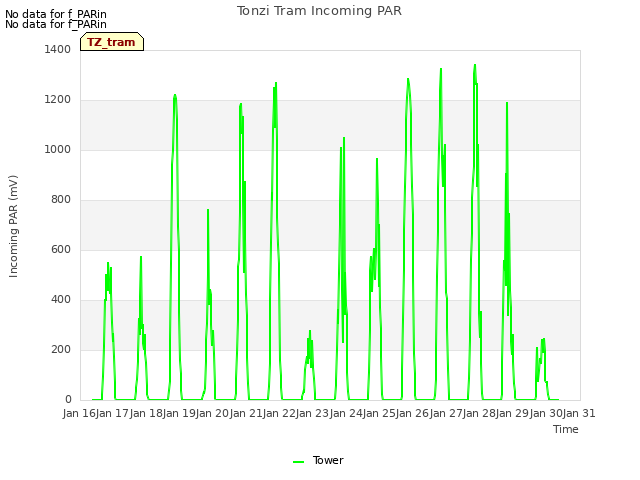640x480 pixels.
Task: Click the 800 y-axis tick label
Action: click(61, 200)
